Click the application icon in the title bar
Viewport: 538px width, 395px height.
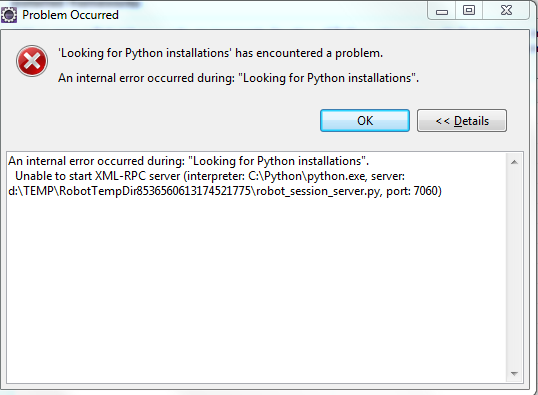[9, 15]
